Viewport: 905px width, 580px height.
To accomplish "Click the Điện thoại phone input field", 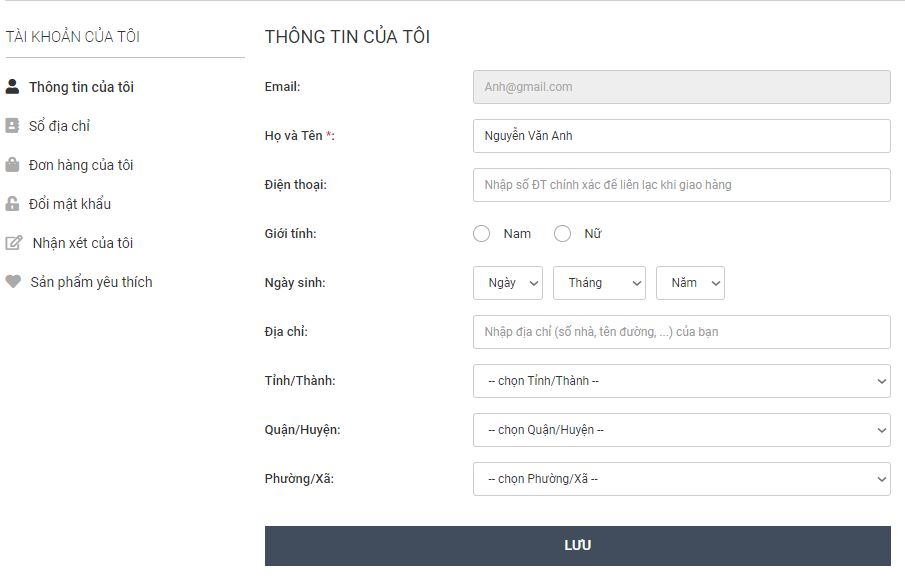I will pos(682,185).
